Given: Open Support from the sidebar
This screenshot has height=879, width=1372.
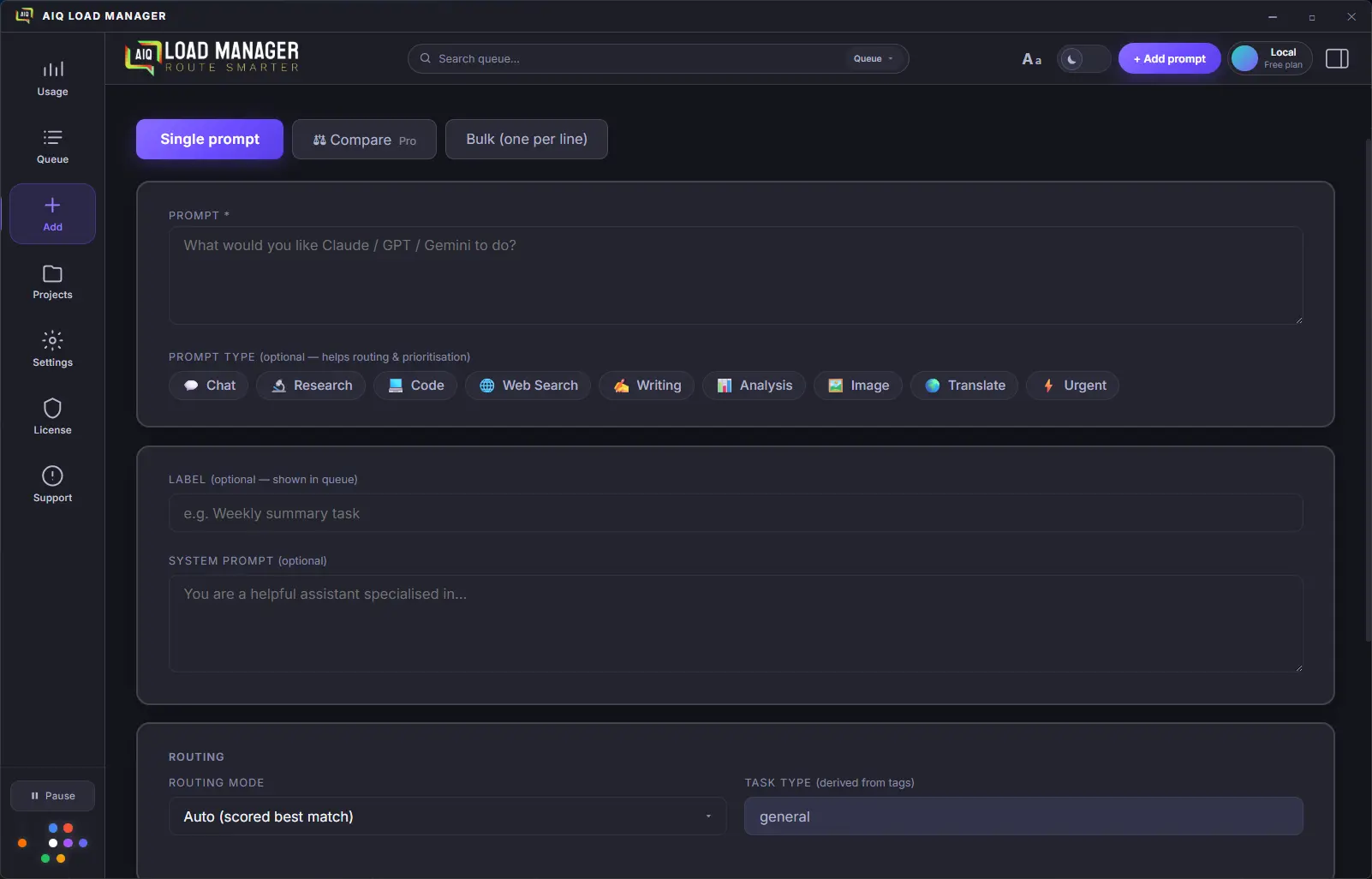Looking at the screenshot, I should (52, 484).
